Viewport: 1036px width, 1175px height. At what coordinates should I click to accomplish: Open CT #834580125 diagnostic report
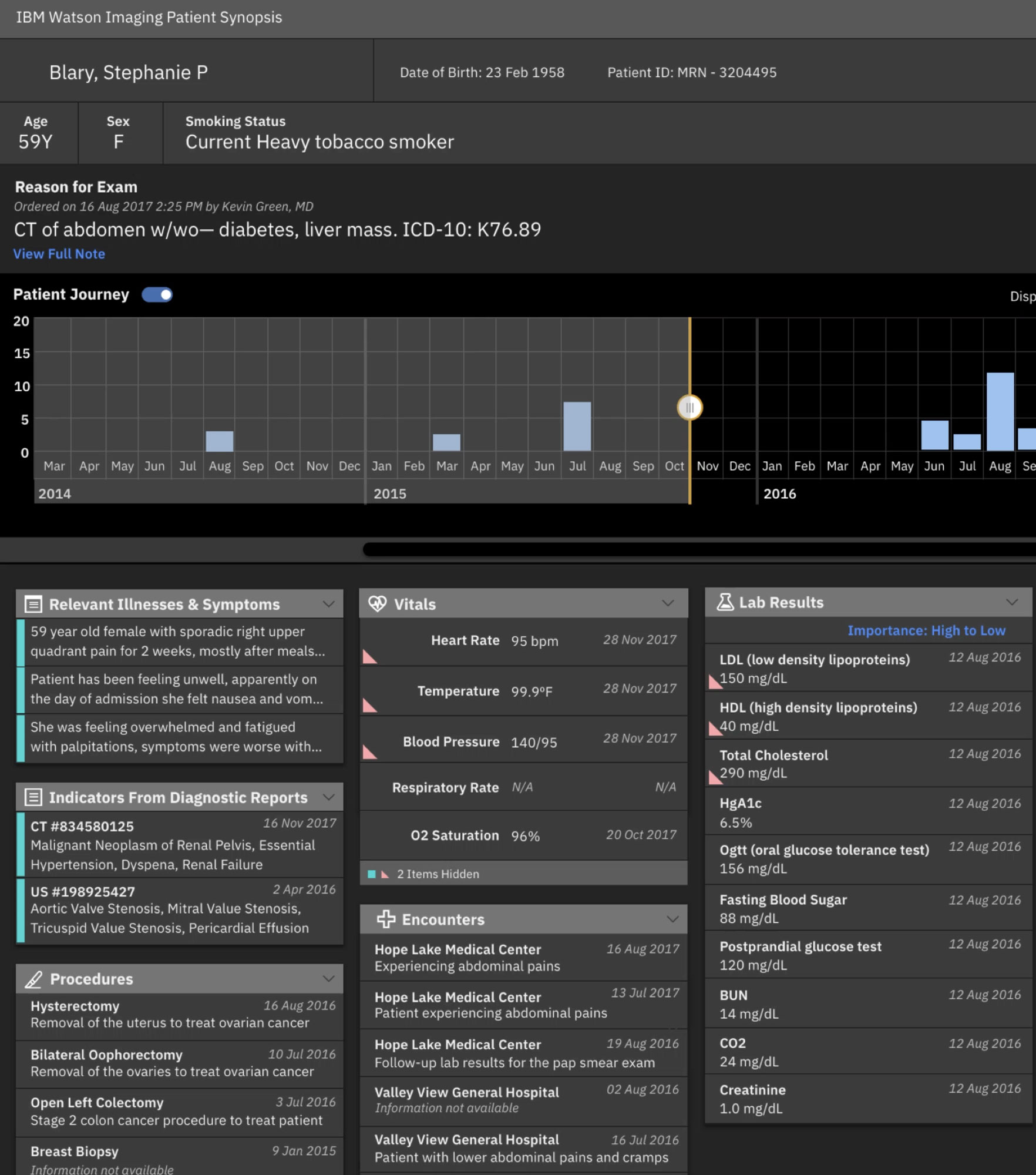180,845
